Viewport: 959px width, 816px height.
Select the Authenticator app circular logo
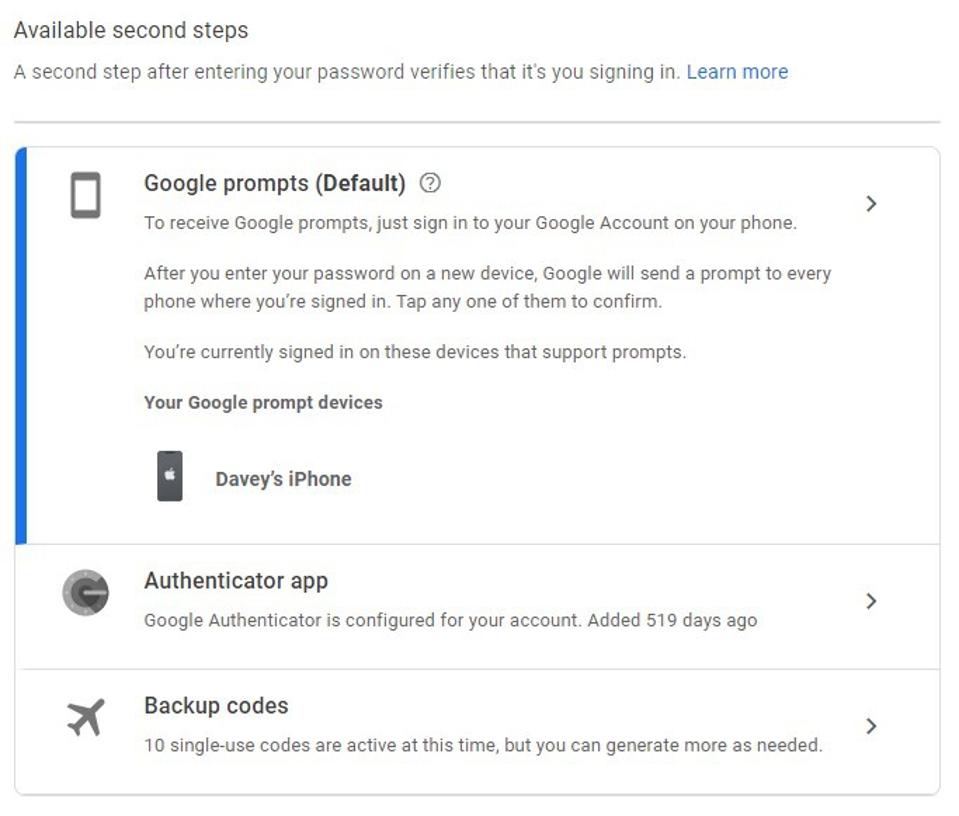(85, 592)
